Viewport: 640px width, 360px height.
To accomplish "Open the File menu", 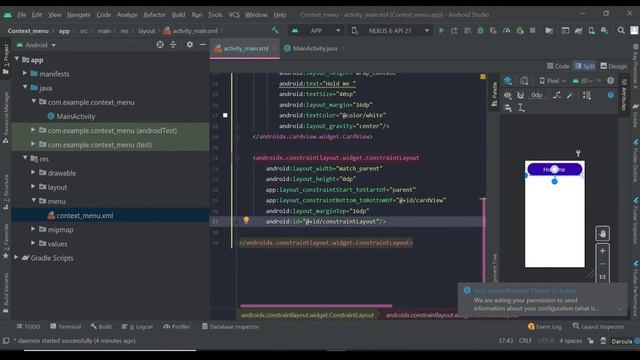I will (22, 15).
